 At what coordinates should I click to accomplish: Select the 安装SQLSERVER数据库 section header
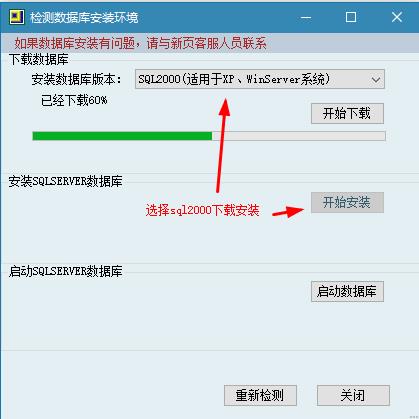(65, 181)
